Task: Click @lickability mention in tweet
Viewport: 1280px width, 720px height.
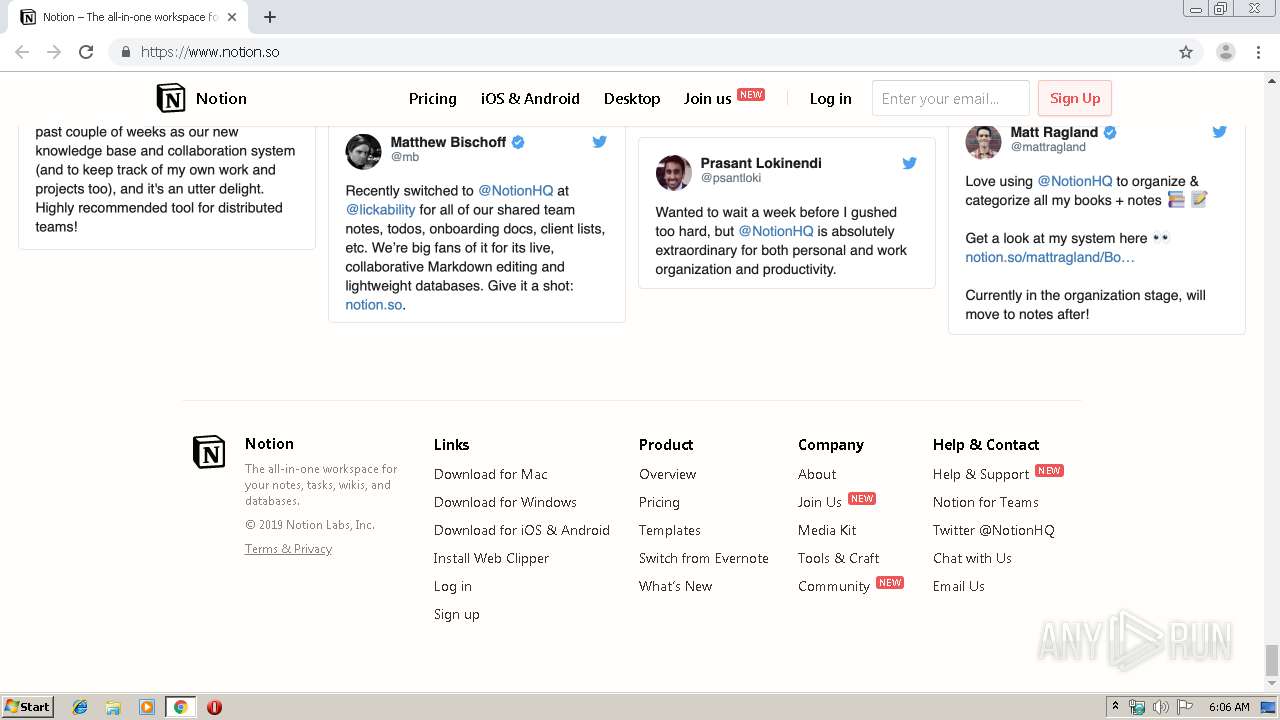Action: (x=380, y=209)
